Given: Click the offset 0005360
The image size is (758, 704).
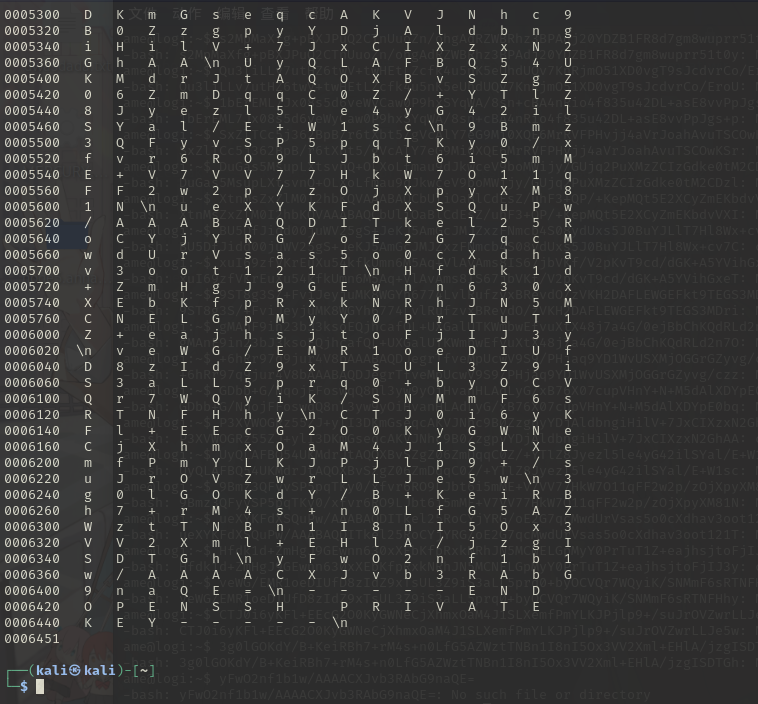Looking at the screenshot, I should [x=32, y=63].
